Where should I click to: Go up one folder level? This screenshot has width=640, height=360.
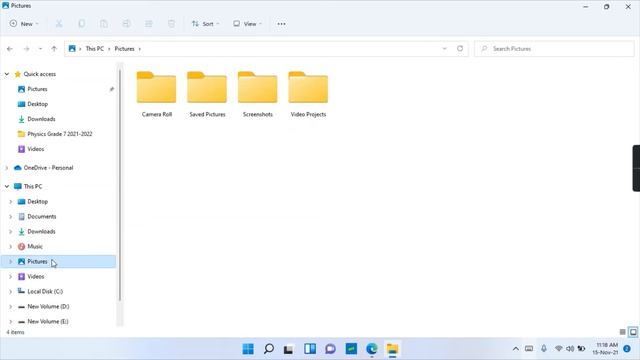(54, 49)
